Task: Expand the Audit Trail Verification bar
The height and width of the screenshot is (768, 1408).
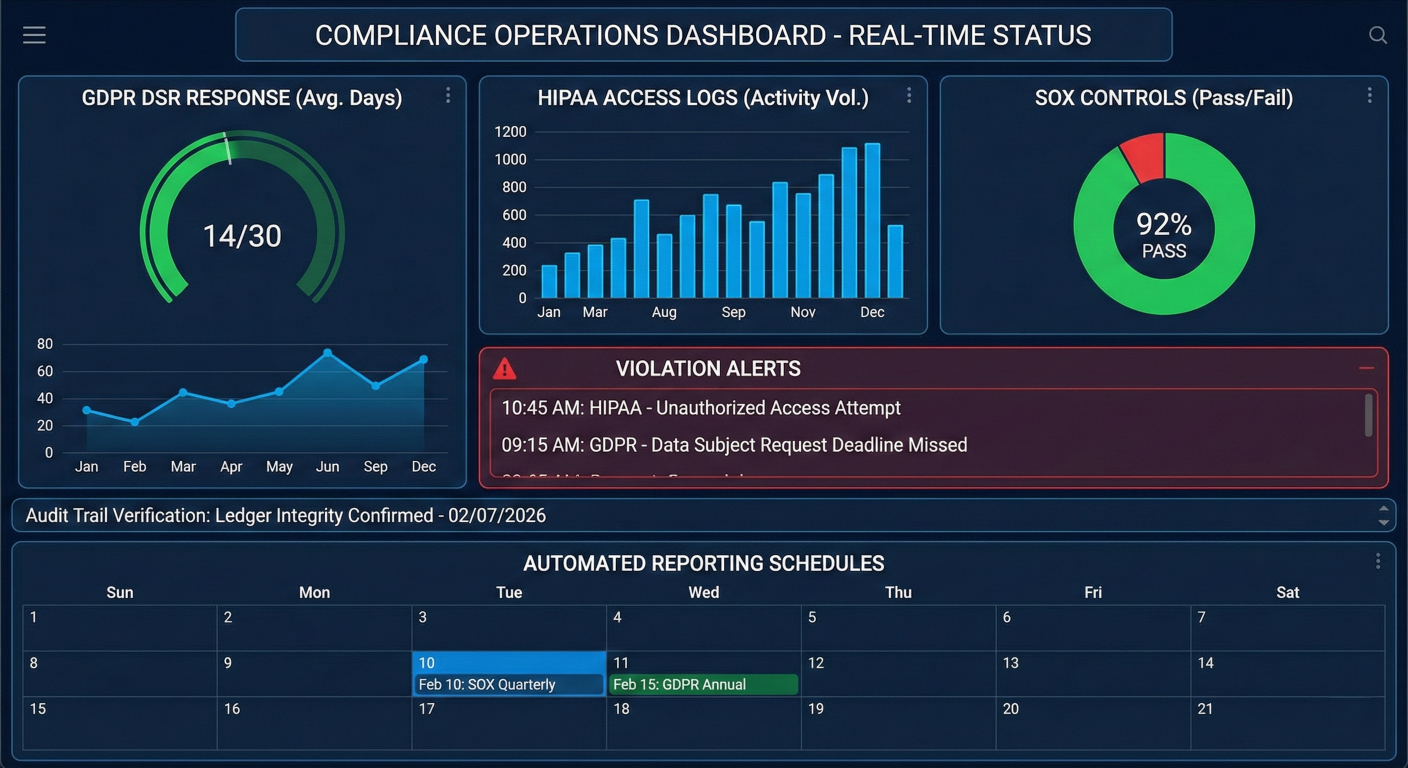Action: [x=700, y=516]
